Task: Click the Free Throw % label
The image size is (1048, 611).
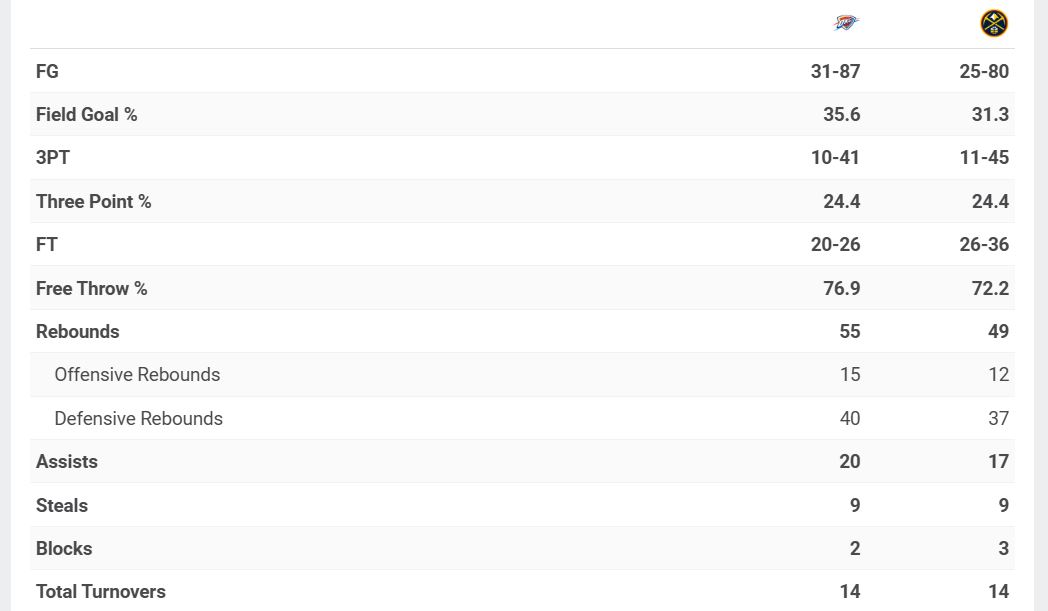Action: tap(91, 288)
